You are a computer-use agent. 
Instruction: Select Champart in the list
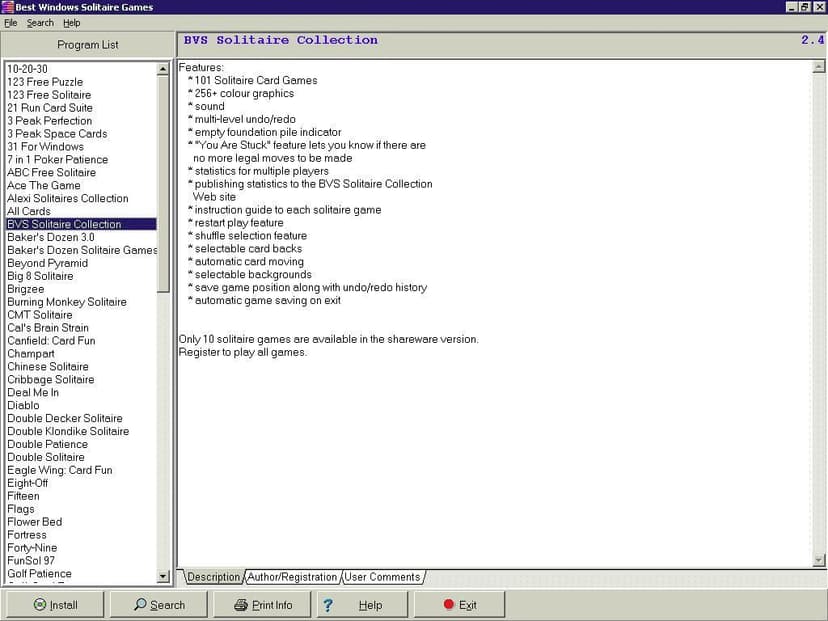tap(81, 353)
